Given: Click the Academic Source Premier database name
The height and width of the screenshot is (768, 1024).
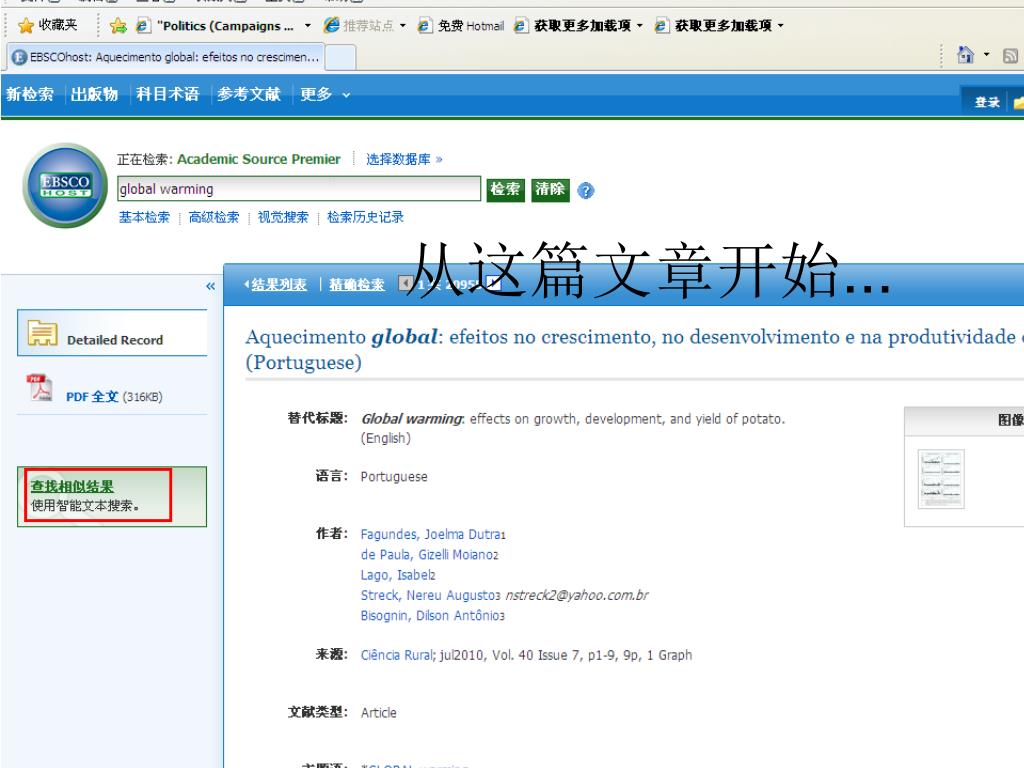Looking at the screenshot, I should coord(259,159).
